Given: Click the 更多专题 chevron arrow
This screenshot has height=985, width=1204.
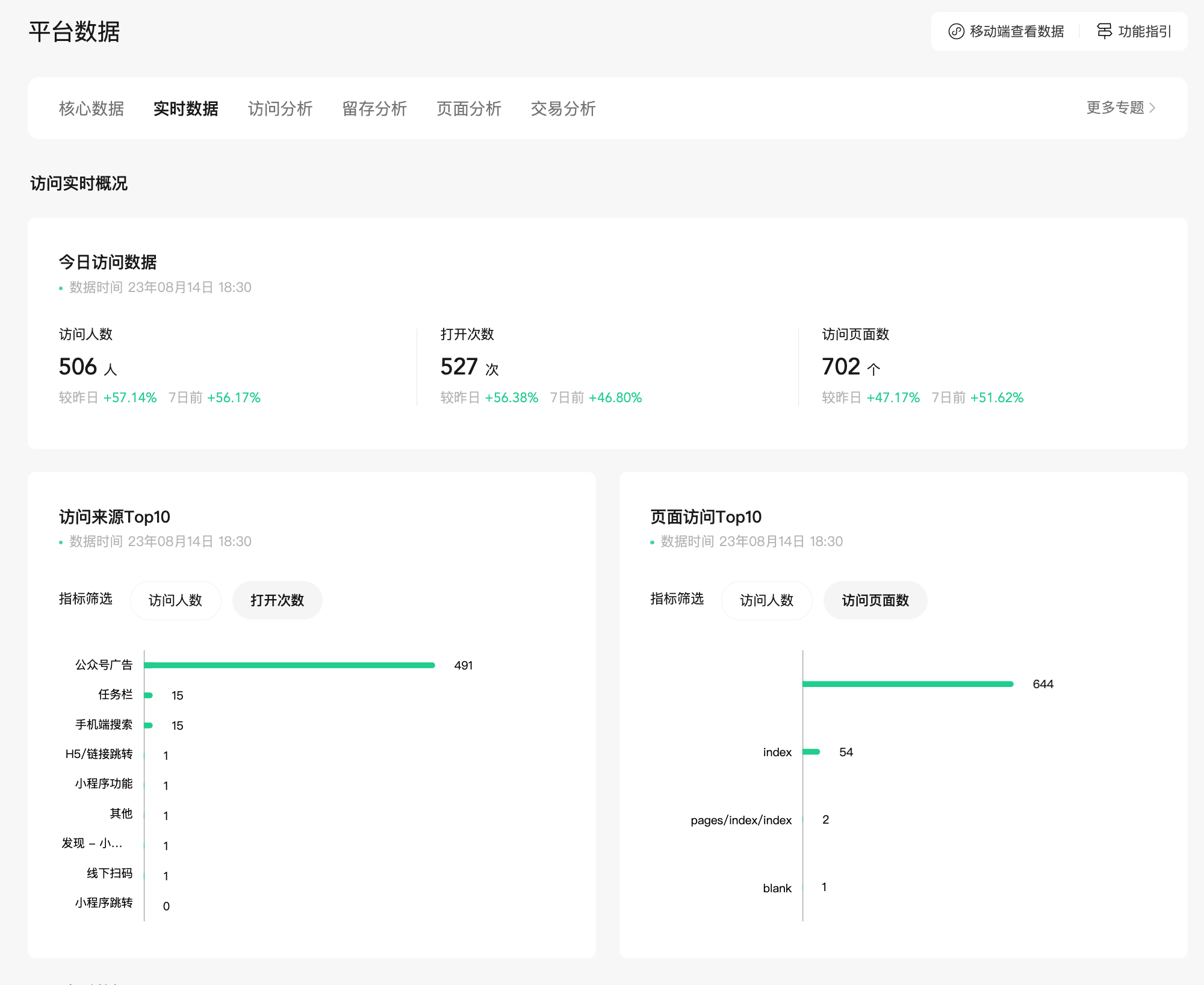Looking at the screenshot, I should coord(1152,108).
